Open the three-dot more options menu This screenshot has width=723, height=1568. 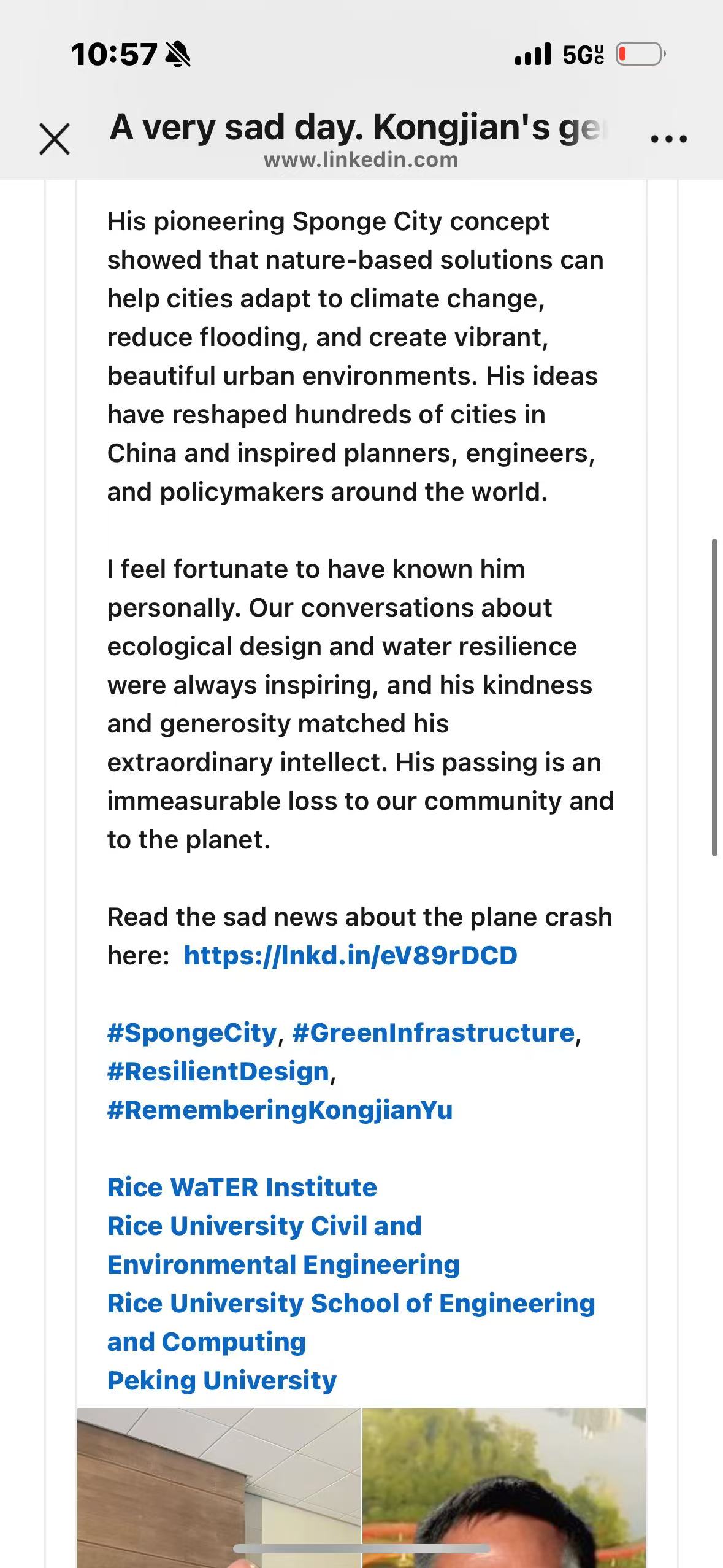[669, 139]
